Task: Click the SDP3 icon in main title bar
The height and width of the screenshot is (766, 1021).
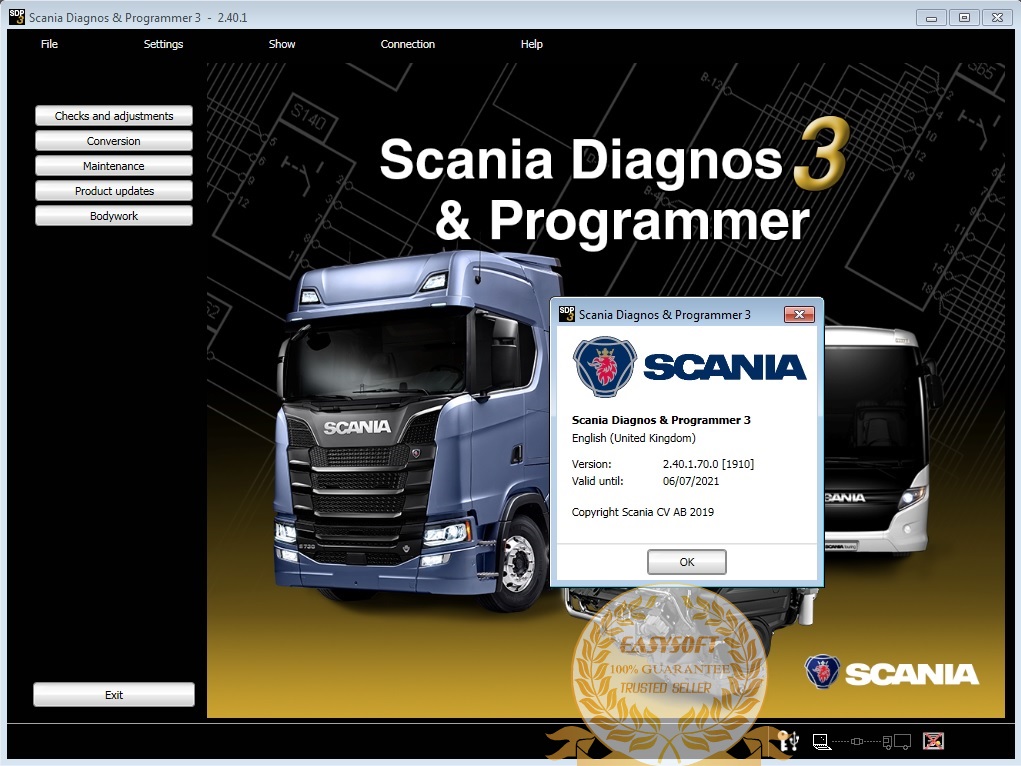Action: [16, 17]
